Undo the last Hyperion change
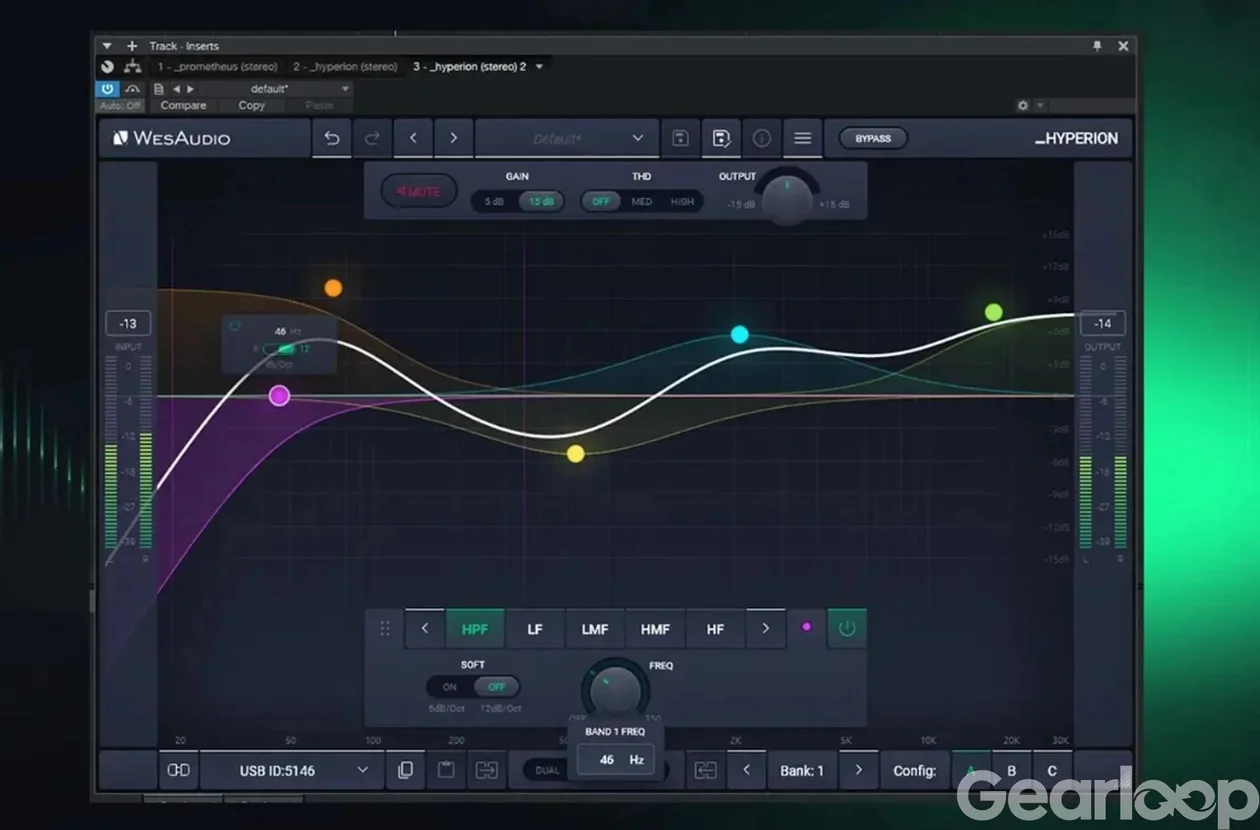Image resolution: width=1260 pixels, height=830 pixels. 332,138
